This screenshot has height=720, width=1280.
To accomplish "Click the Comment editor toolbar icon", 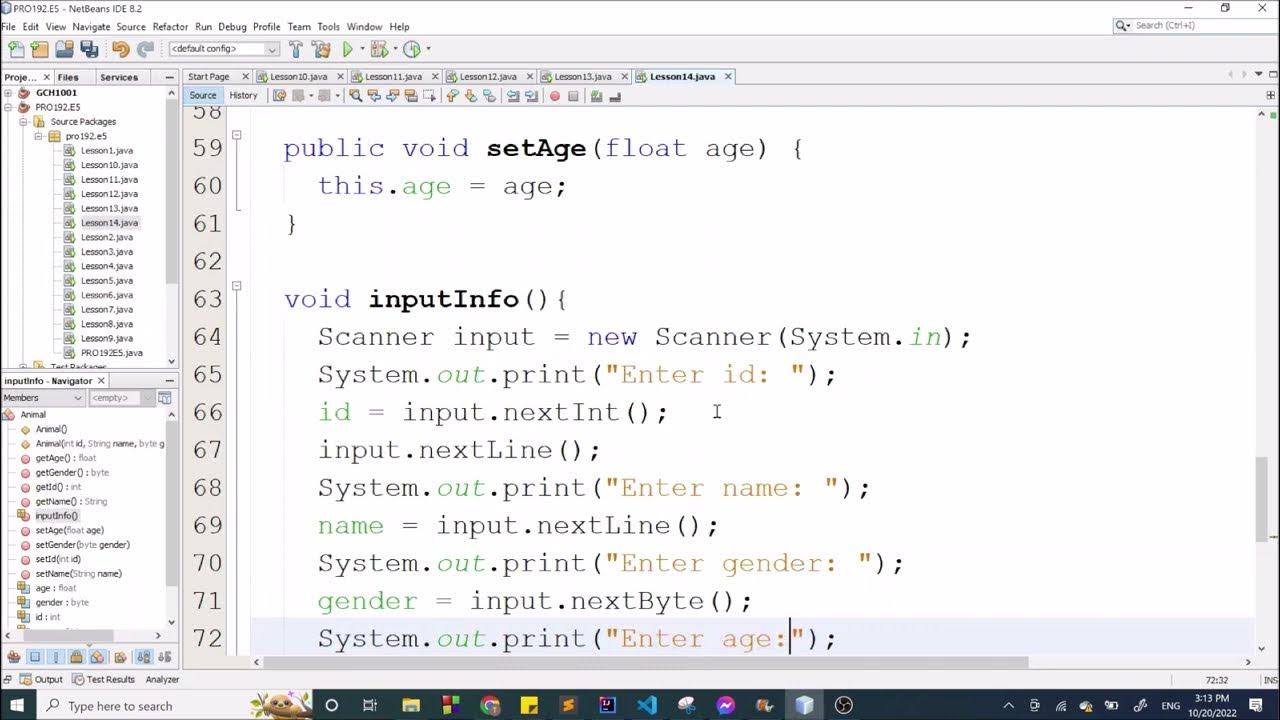I will 597,96.
